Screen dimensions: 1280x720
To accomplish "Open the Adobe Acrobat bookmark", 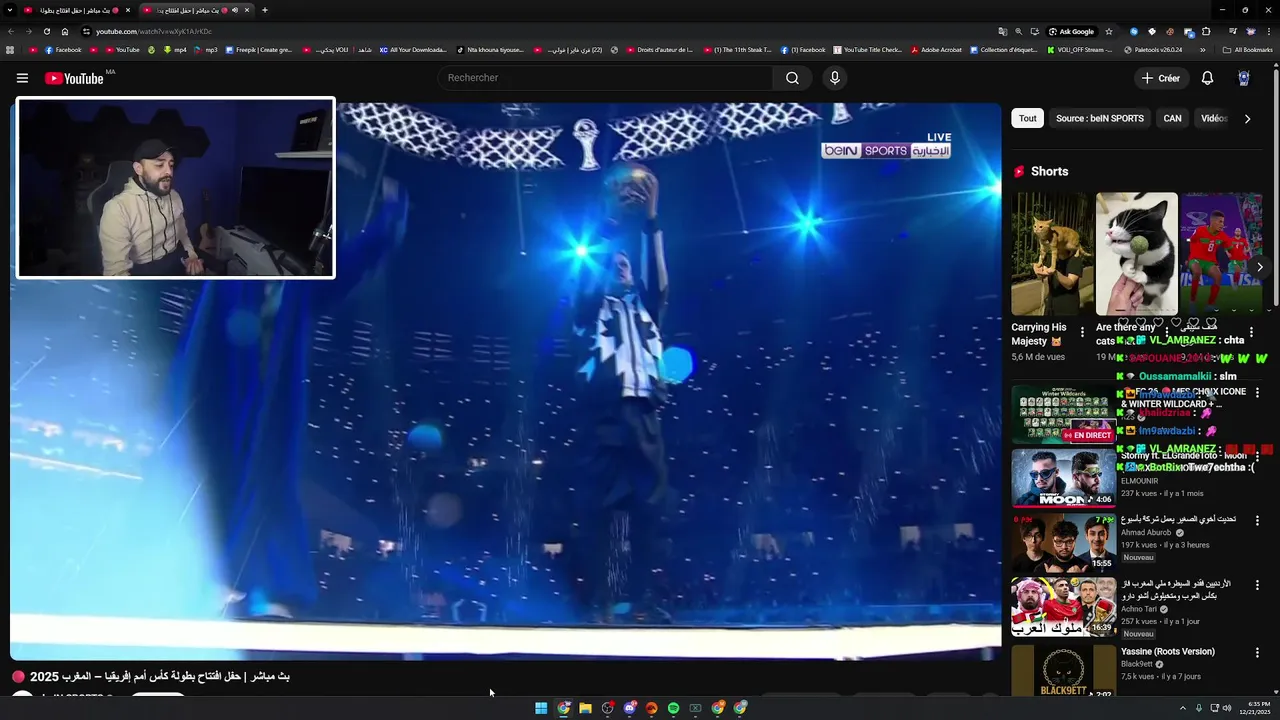I will pos(936,49).
